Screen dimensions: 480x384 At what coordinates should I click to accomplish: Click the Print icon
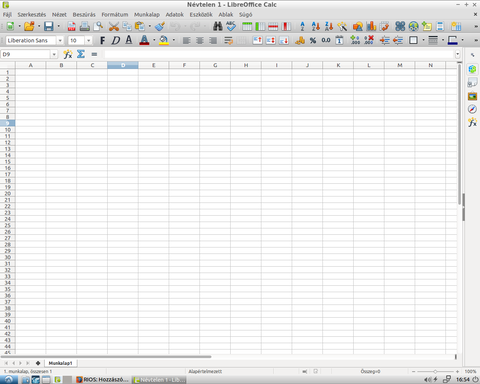(85, 26)
